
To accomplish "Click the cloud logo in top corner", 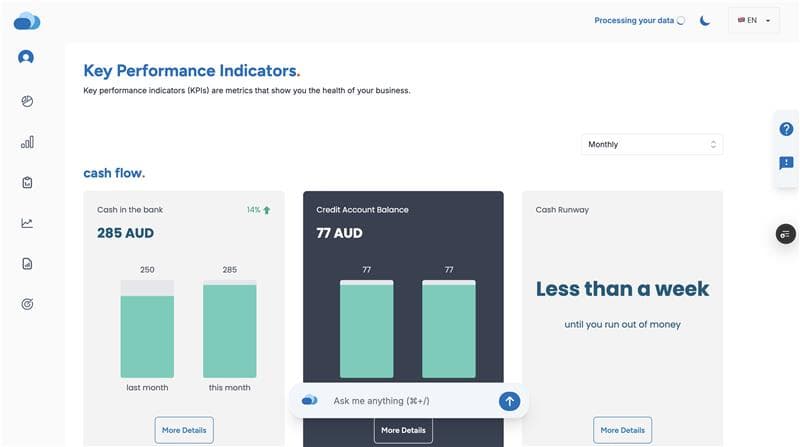I will pyautogui.click(x=27, y=21).
